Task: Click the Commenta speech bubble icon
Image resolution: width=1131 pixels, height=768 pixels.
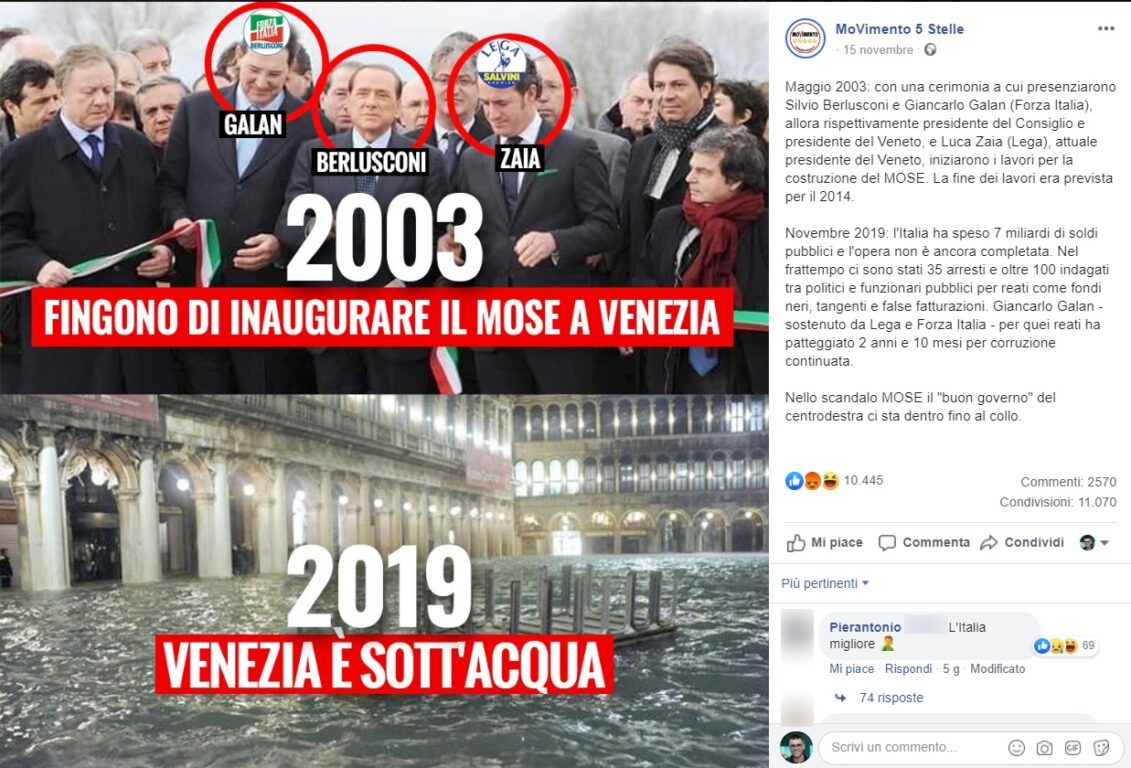Action: click(887, 543)
